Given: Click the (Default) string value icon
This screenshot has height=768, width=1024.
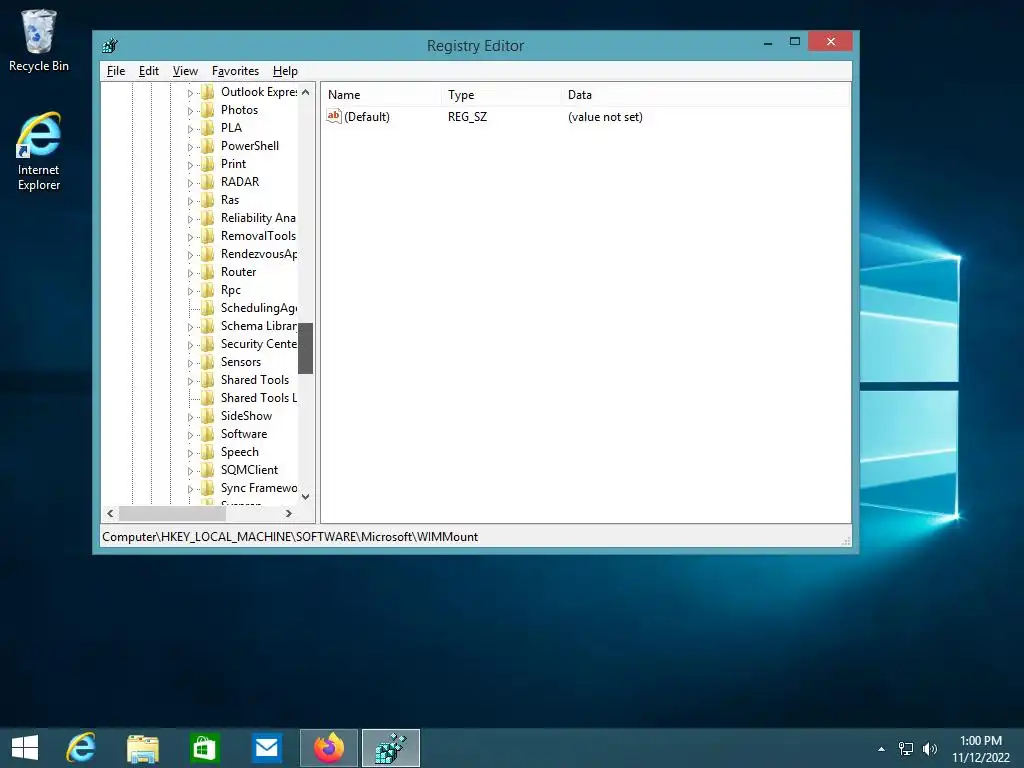Looking at the screenshot, I should [334, 116].
